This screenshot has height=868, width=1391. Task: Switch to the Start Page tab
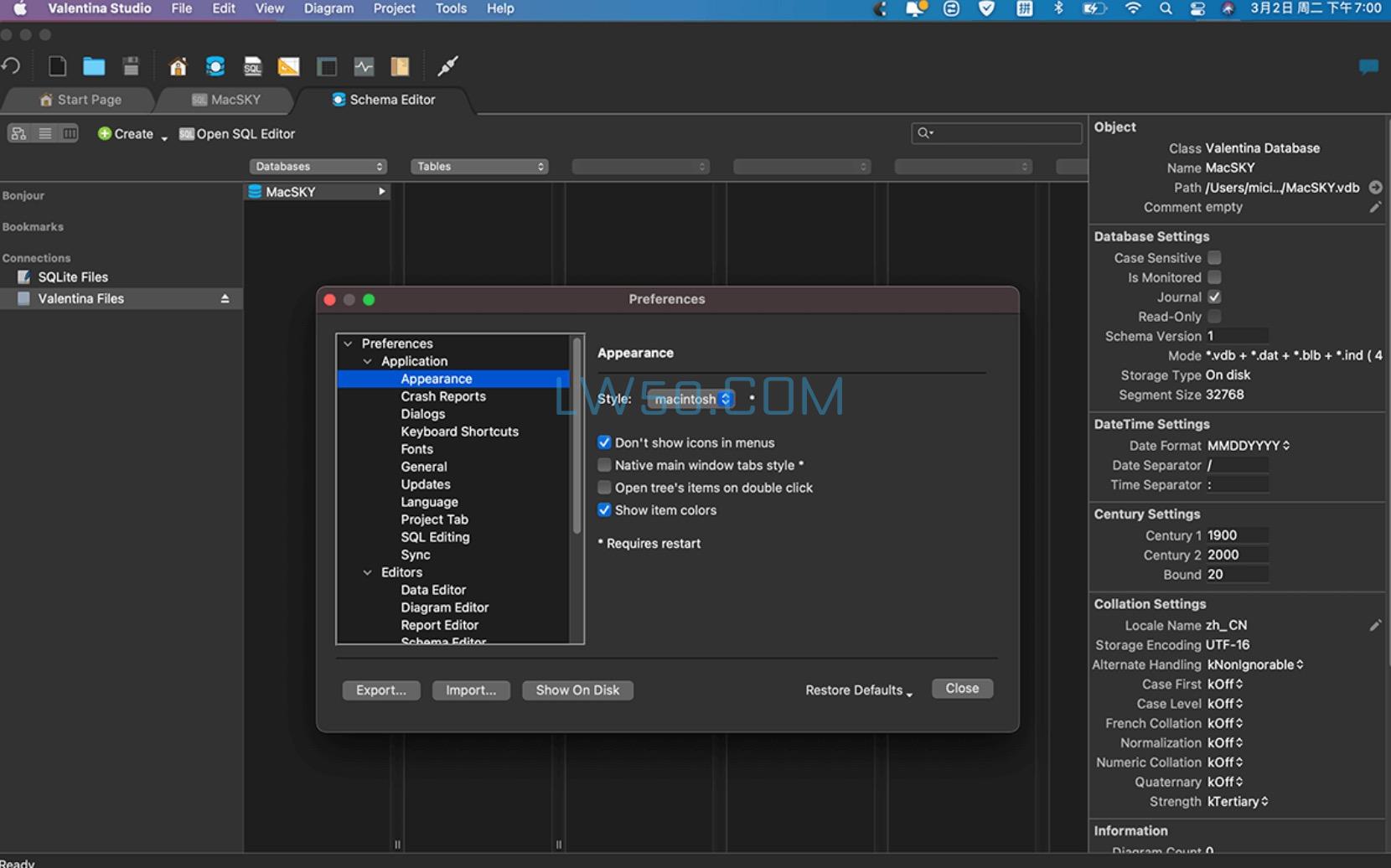[80, 100]
